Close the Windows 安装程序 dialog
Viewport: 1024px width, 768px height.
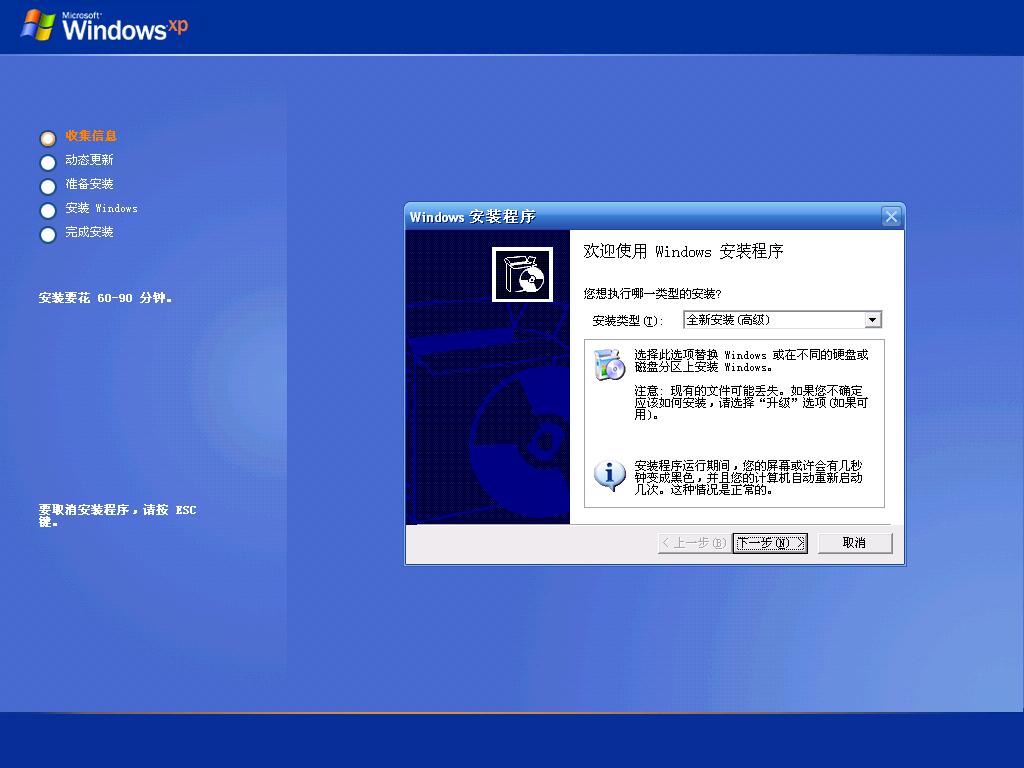point(891,216)
